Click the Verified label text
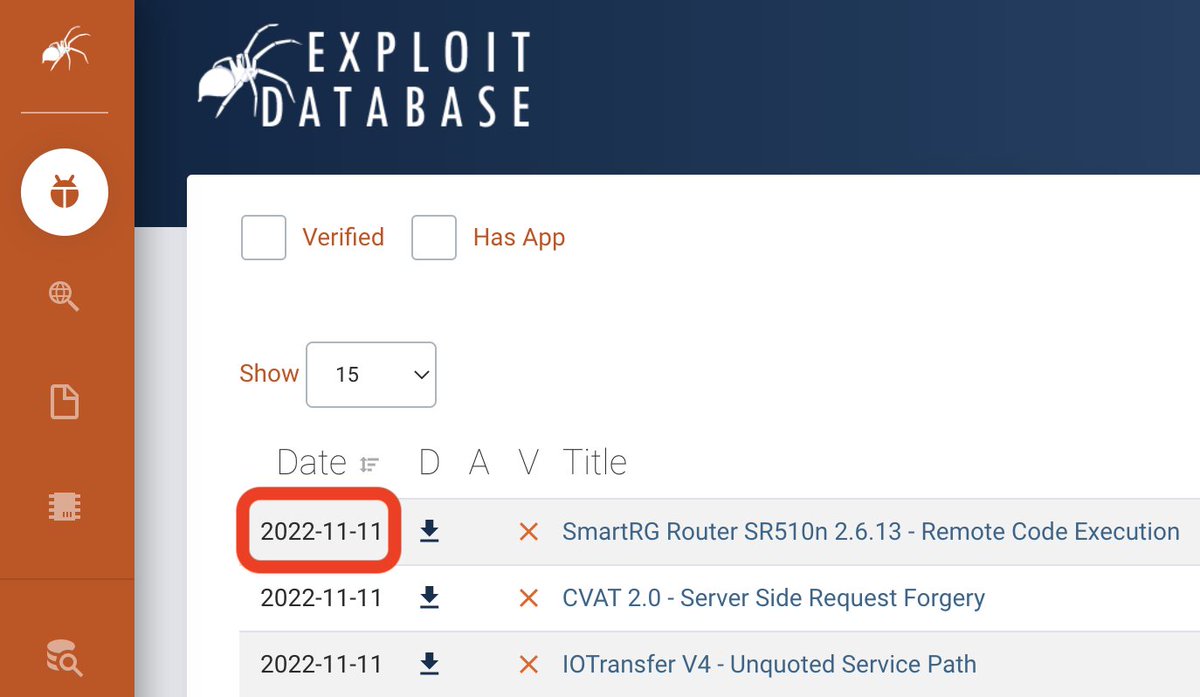Screen dimensions: 1200x697 coord(343,238)
